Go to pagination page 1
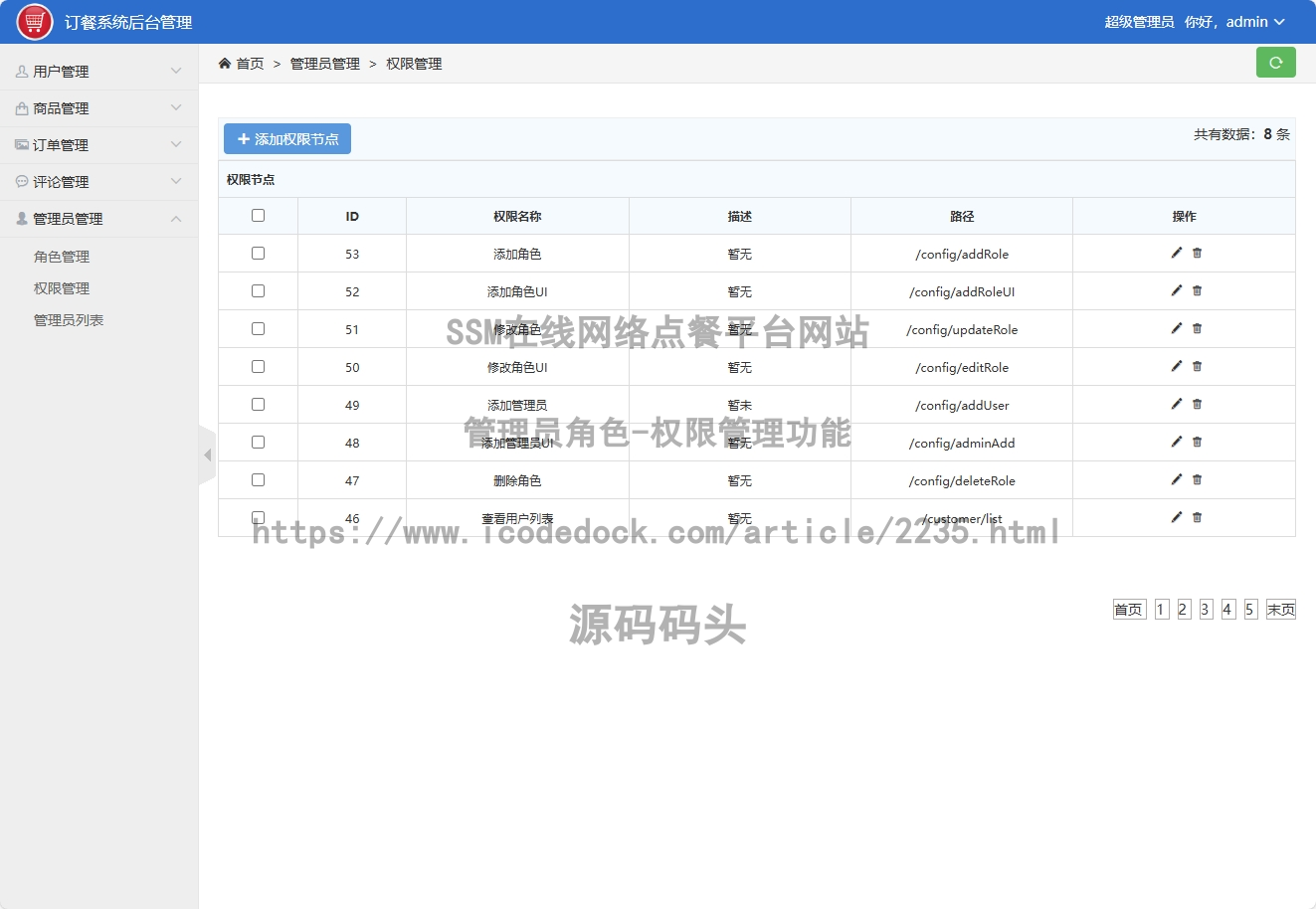Image resolution: width=1316 pixels, height=909 pixels. (x=1161, y=610)
